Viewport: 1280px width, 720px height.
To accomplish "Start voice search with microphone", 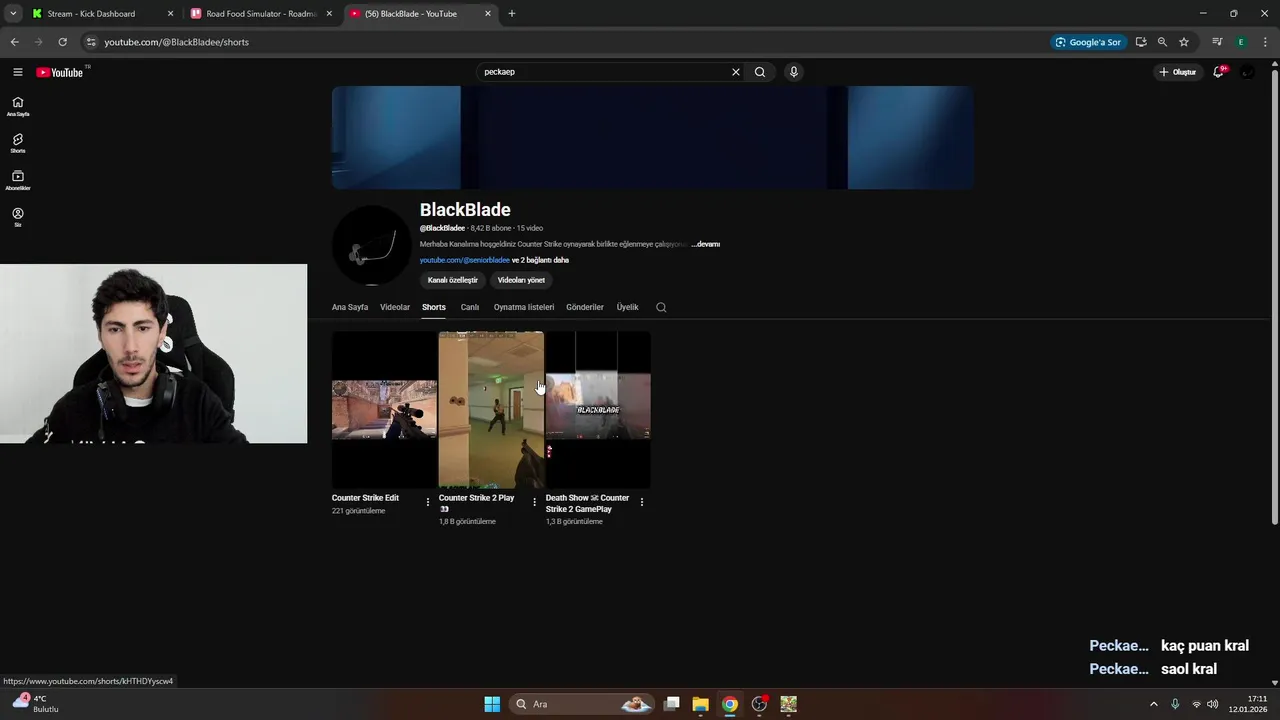I will click(794, 72).
